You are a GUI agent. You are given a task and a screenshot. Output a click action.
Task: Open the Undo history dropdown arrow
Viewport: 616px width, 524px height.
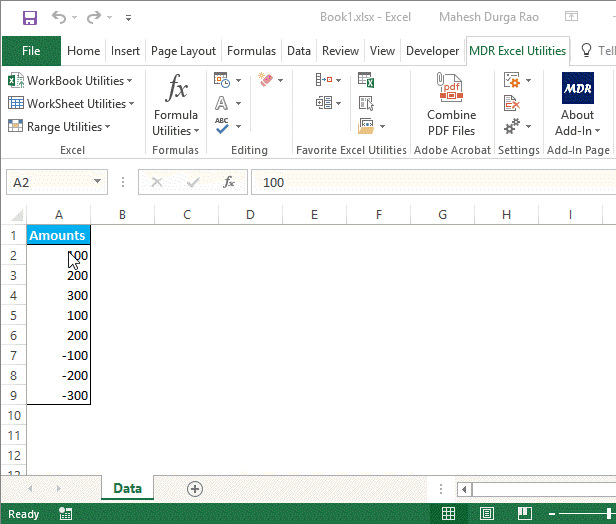(74, 18)
